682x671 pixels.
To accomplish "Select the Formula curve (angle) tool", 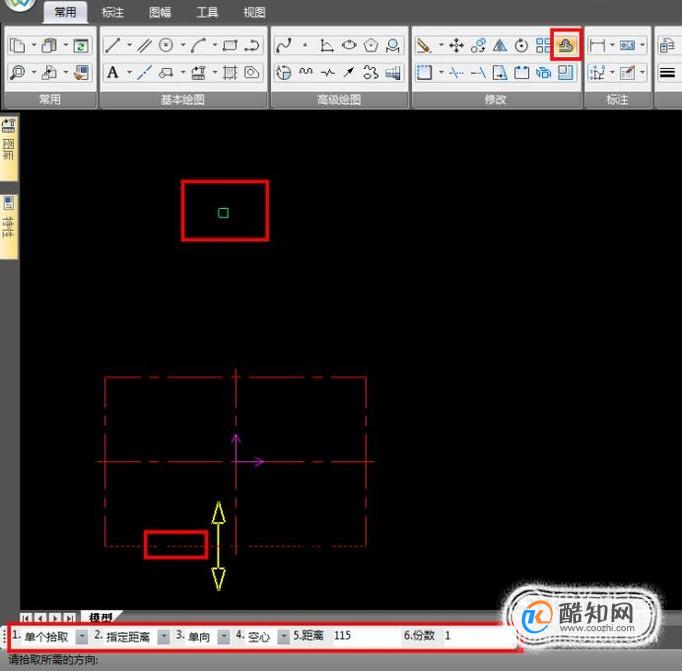I will (327, 45).
